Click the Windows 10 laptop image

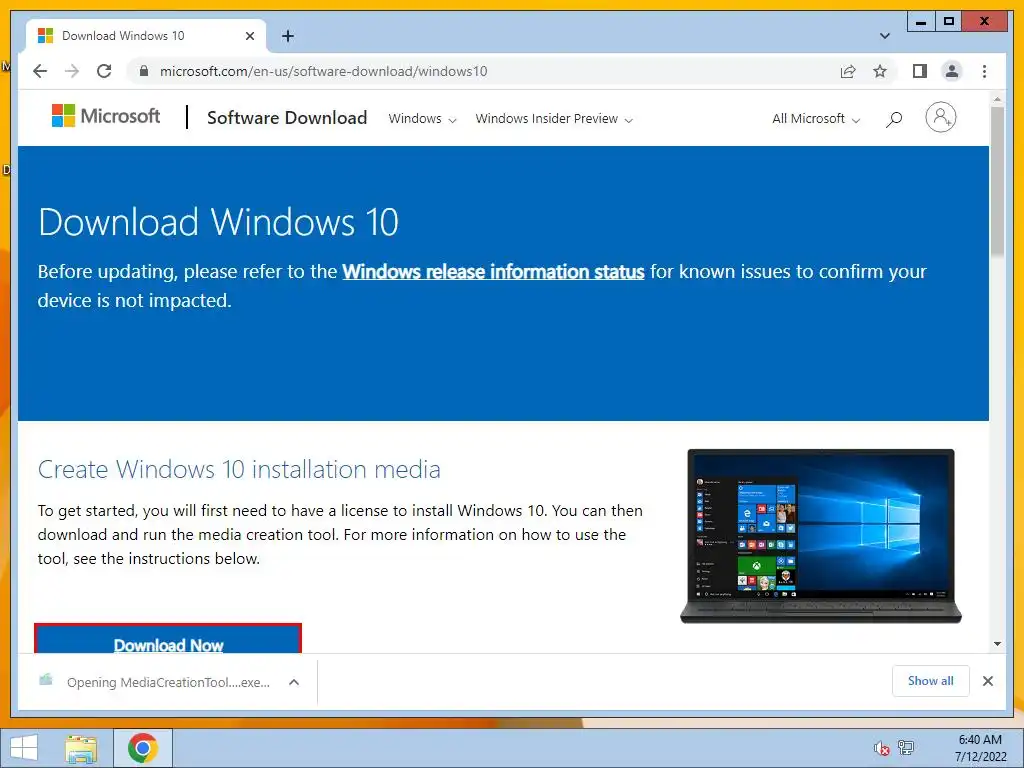(x=821, y=536)
